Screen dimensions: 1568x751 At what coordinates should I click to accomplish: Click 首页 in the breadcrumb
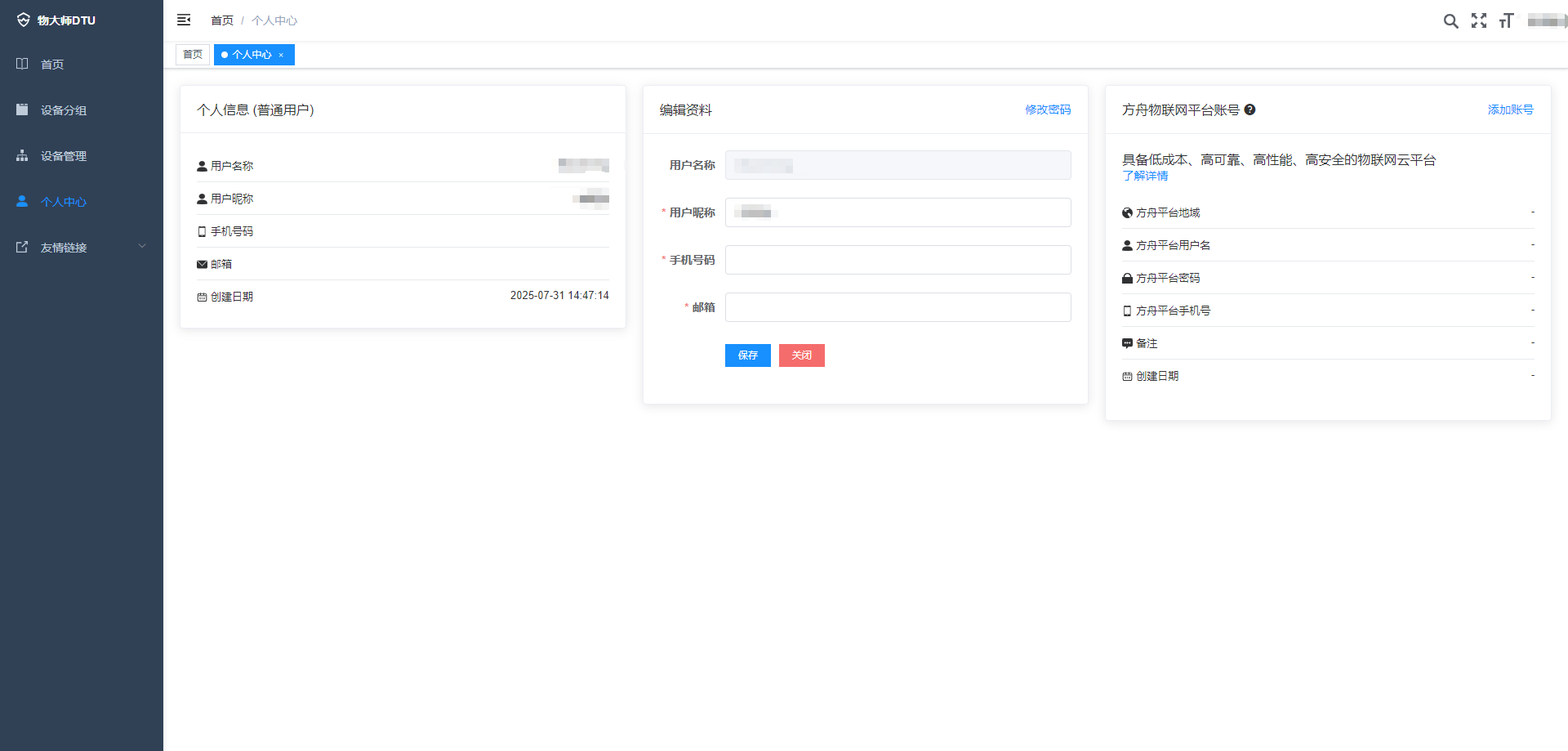[221, 20]
